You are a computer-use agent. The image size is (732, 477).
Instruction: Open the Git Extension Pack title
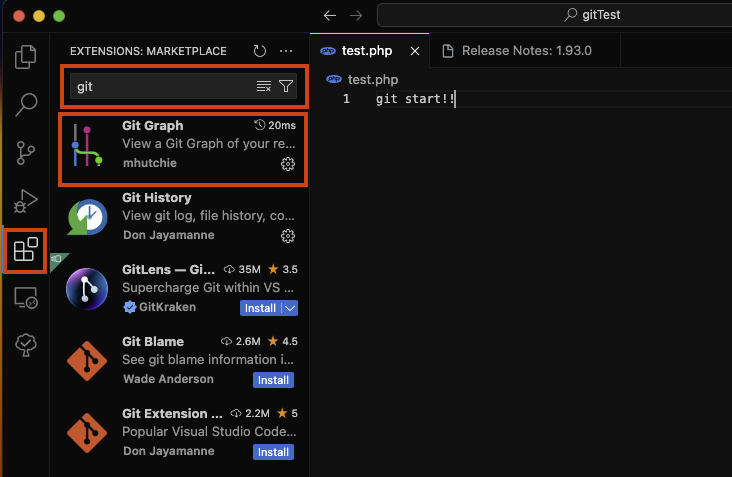[172, 413]
